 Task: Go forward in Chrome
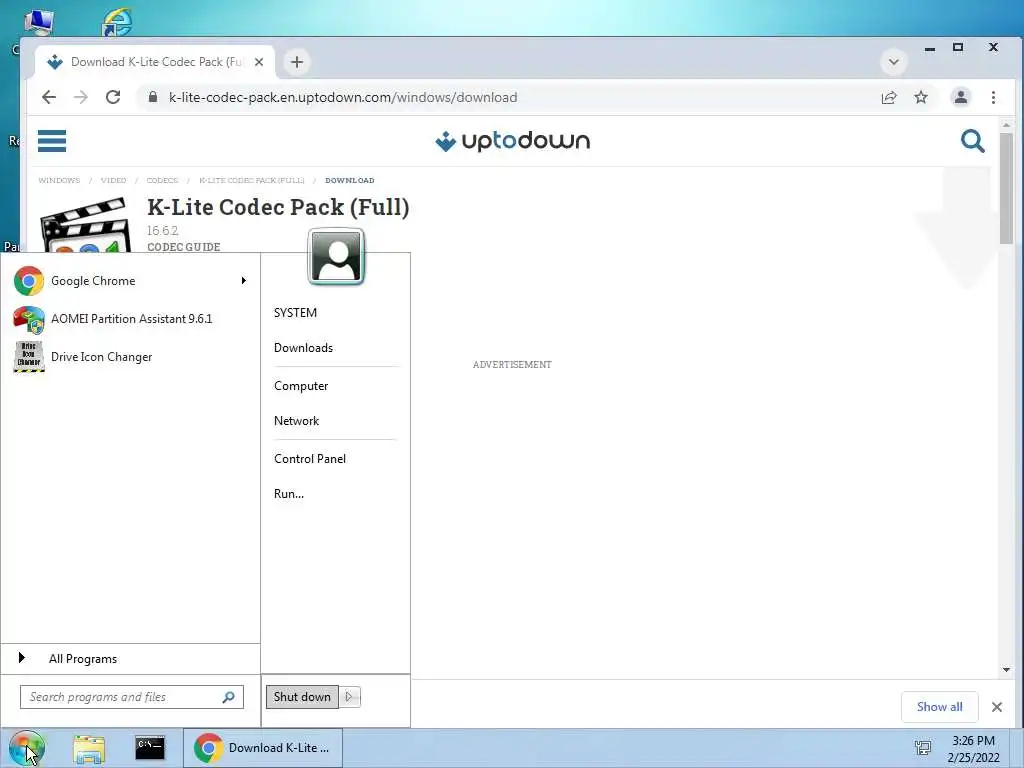click(81, 97)
